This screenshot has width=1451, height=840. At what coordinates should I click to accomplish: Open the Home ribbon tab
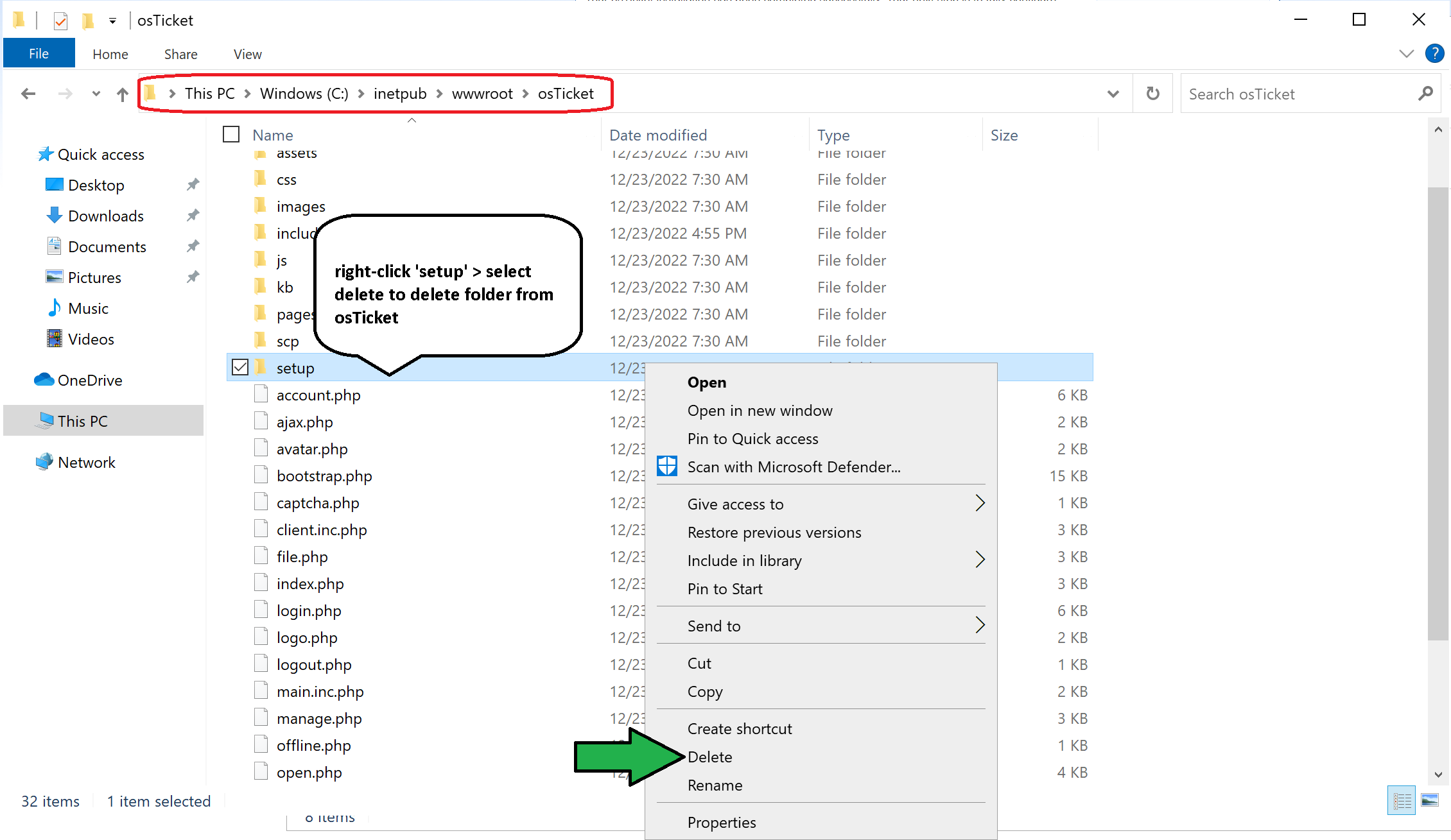(x=110, y=54)
